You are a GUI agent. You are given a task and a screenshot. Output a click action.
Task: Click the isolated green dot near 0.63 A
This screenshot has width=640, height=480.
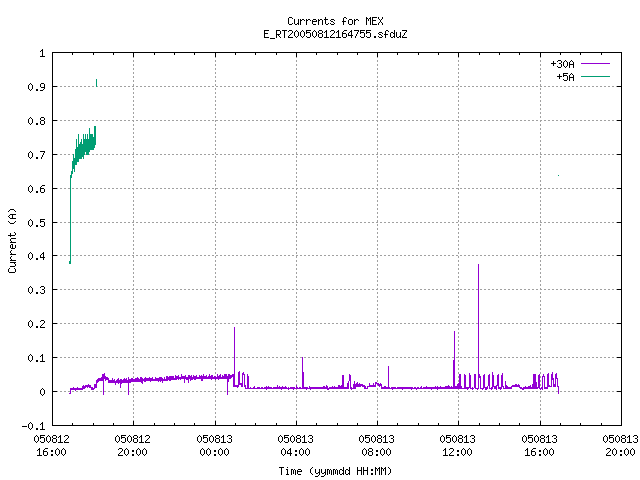pos(558,176)
